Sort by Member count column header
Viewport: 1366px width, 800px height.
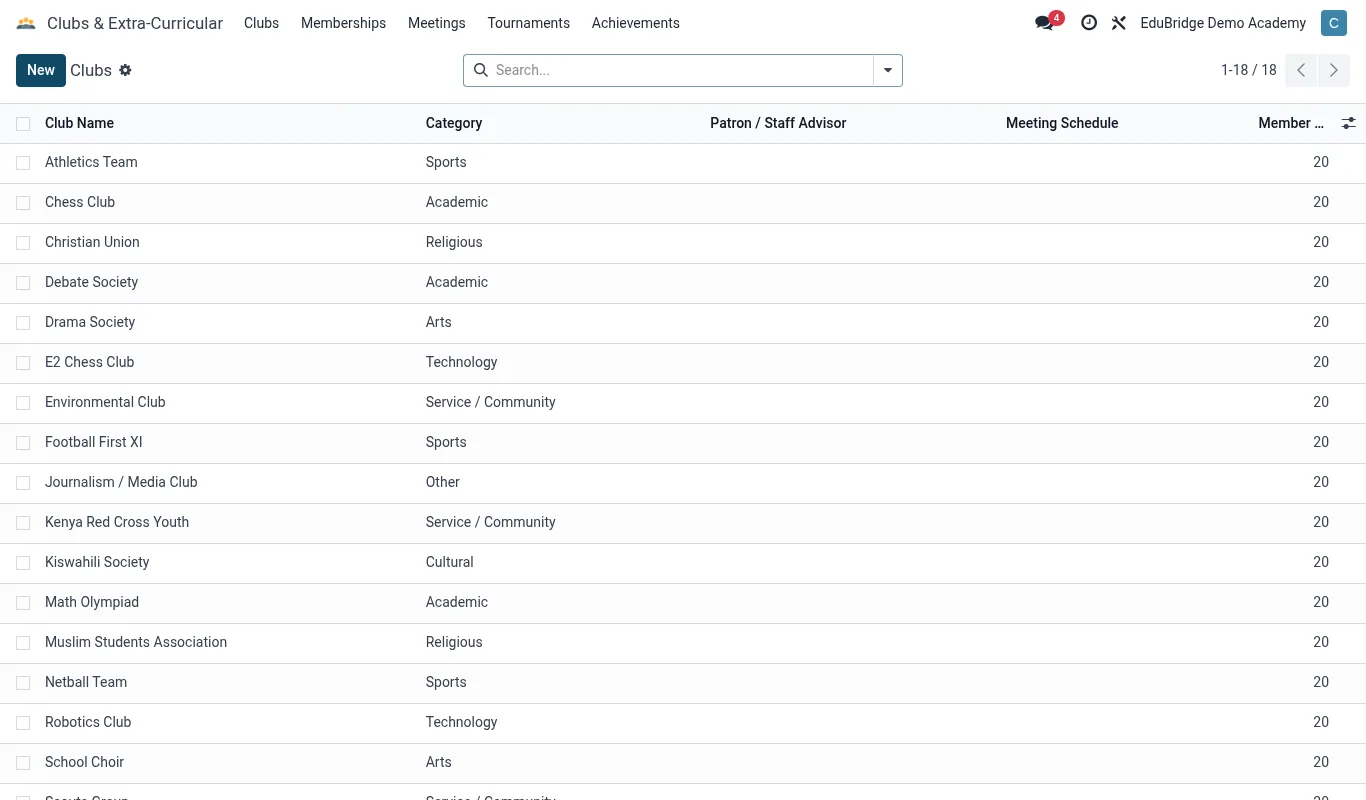(1291, 123)
